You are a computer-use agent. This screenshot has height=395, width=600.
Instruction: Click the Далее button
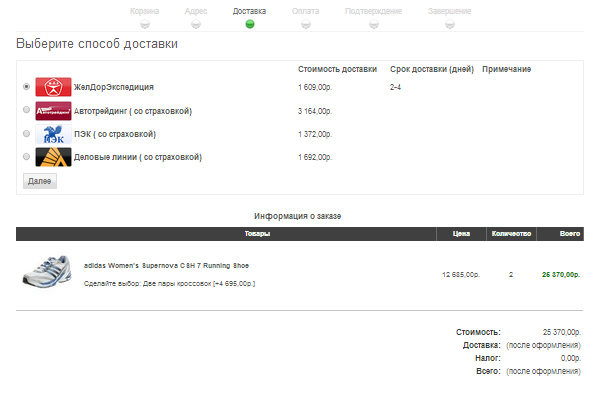pyautogui.click(x=40, y=181)
